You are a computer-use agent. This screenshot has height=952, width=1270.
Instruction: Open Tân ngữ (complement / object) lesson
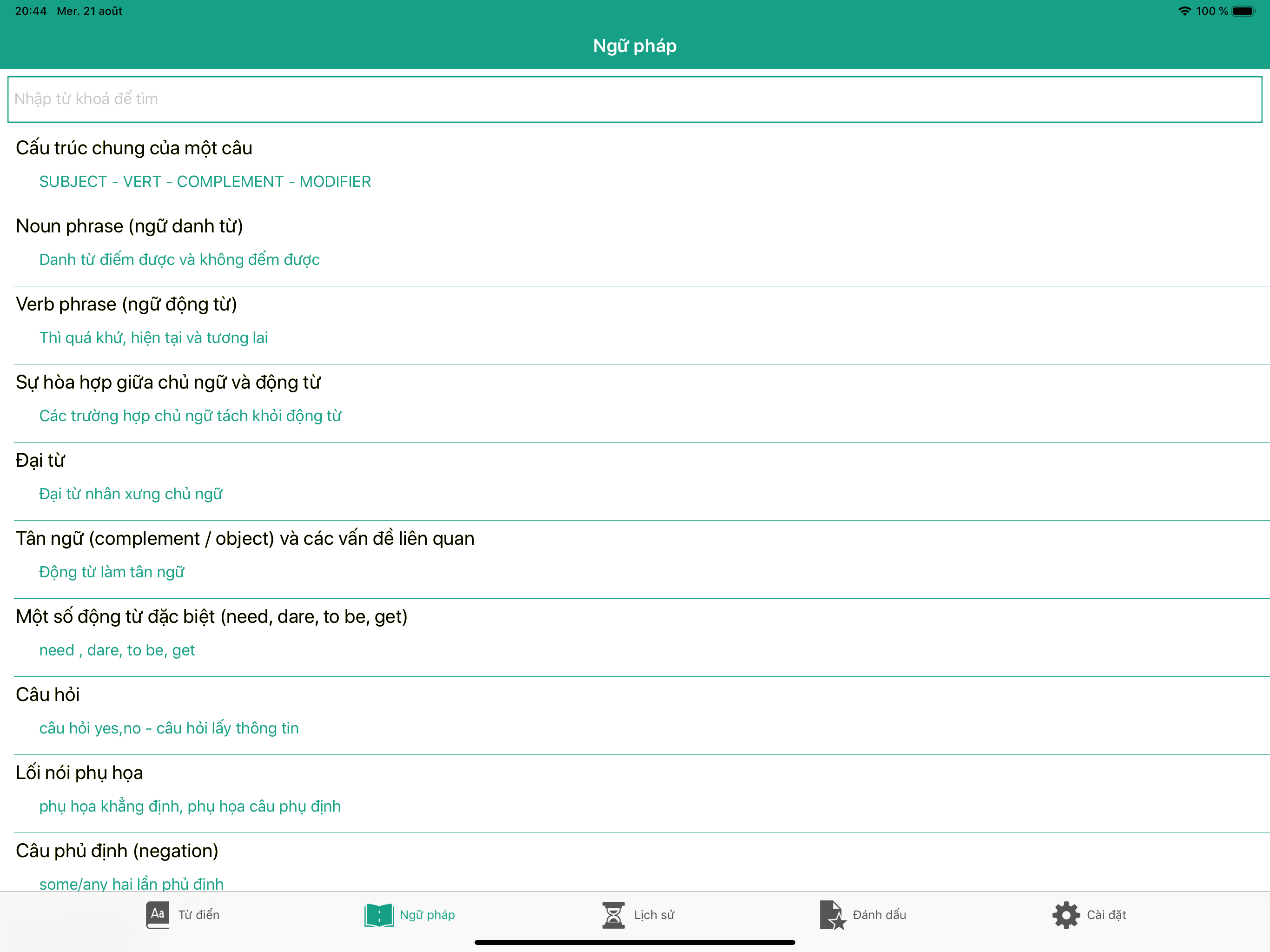(x=245, y=539)
